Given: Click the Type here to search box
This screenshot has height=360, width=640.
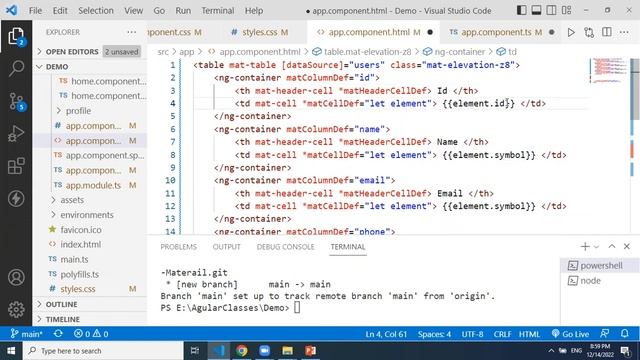Looking at the screenshot, I should pos(104,351).
